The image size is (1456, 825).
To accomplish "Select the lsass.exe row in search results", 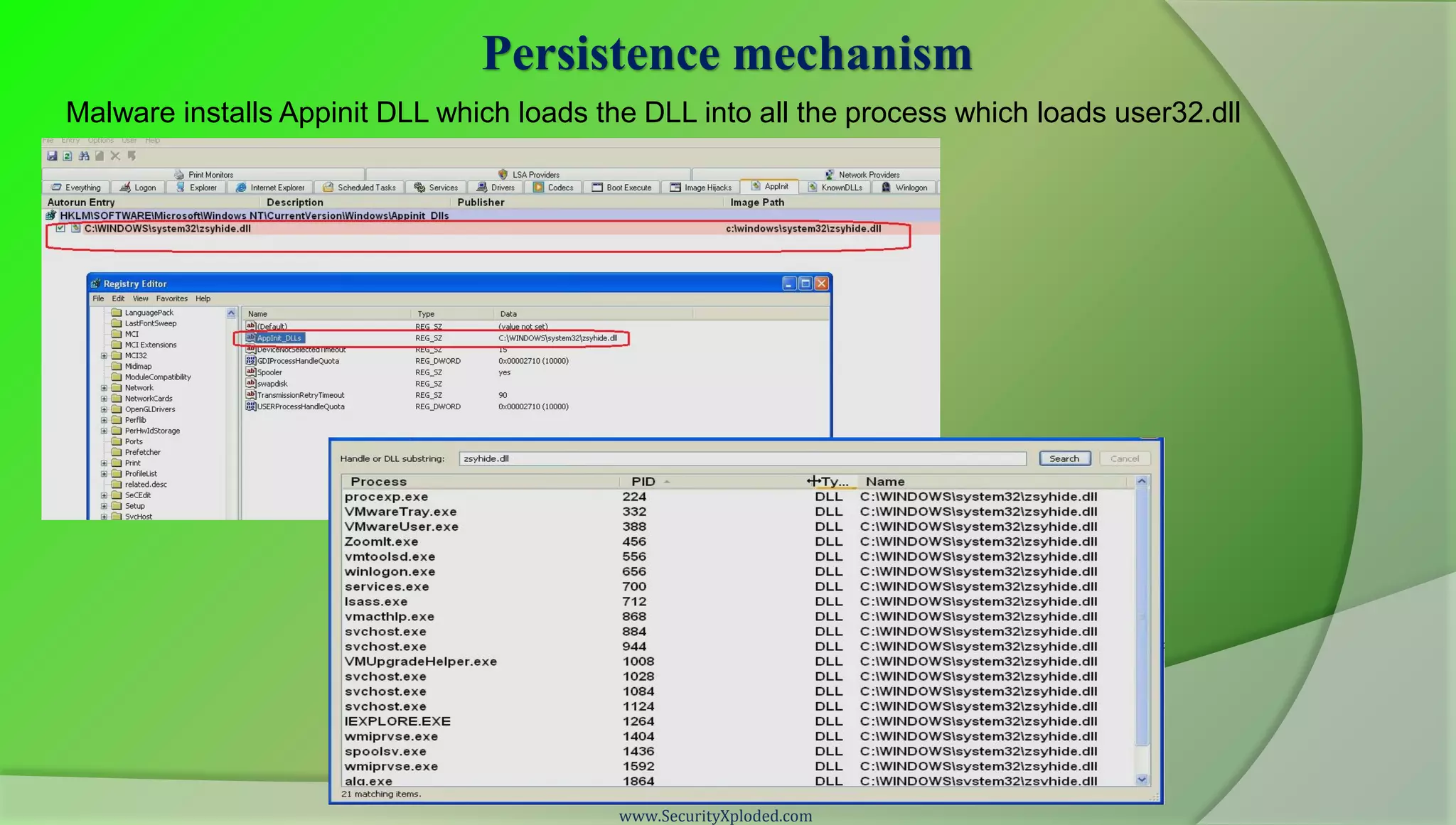I will pos(738,601).
